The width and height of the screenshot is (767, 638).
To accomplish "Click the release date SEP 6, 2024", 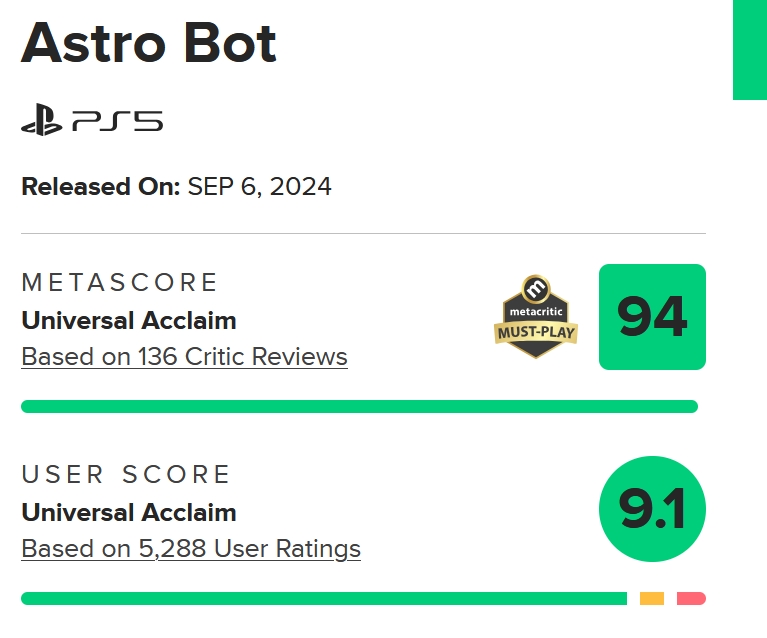I will point(259,186).
